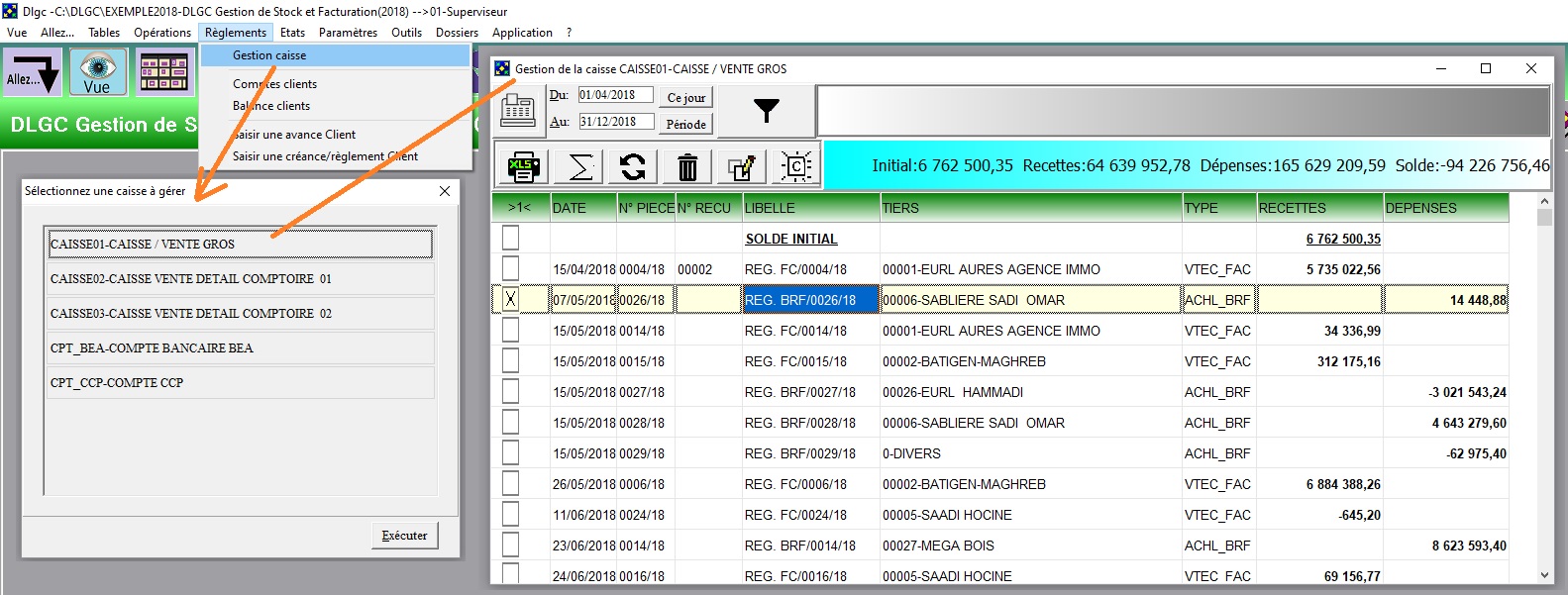Click the TYPE column header
1568x595 pixels.
coord(1219,208)
